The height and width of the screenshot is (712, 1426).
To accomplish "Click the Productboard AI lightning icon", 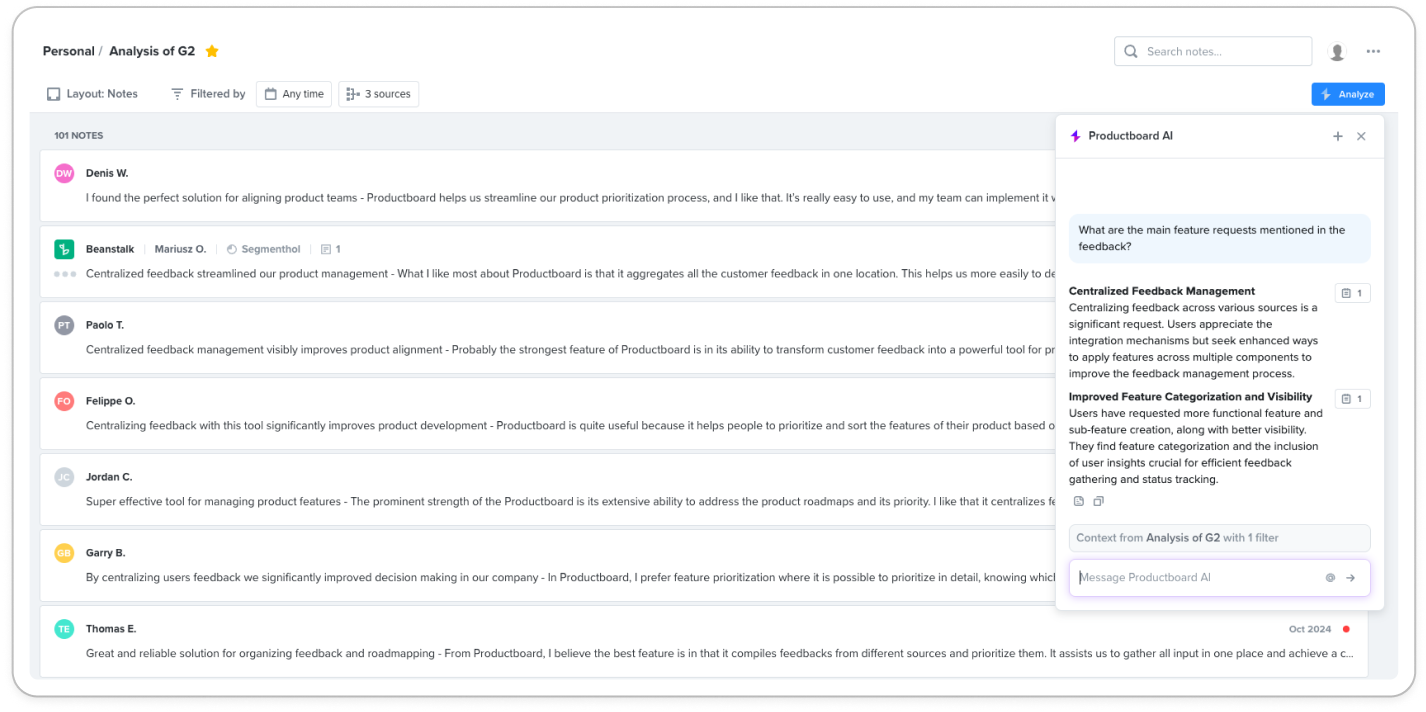I will 1076,136.
